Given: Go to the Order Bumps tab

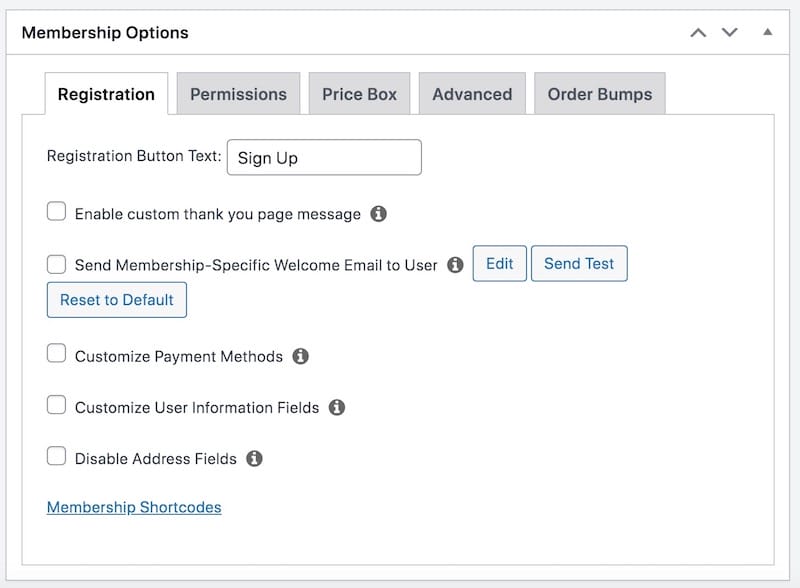Looking at the screenshot, I should pos(600,93).
